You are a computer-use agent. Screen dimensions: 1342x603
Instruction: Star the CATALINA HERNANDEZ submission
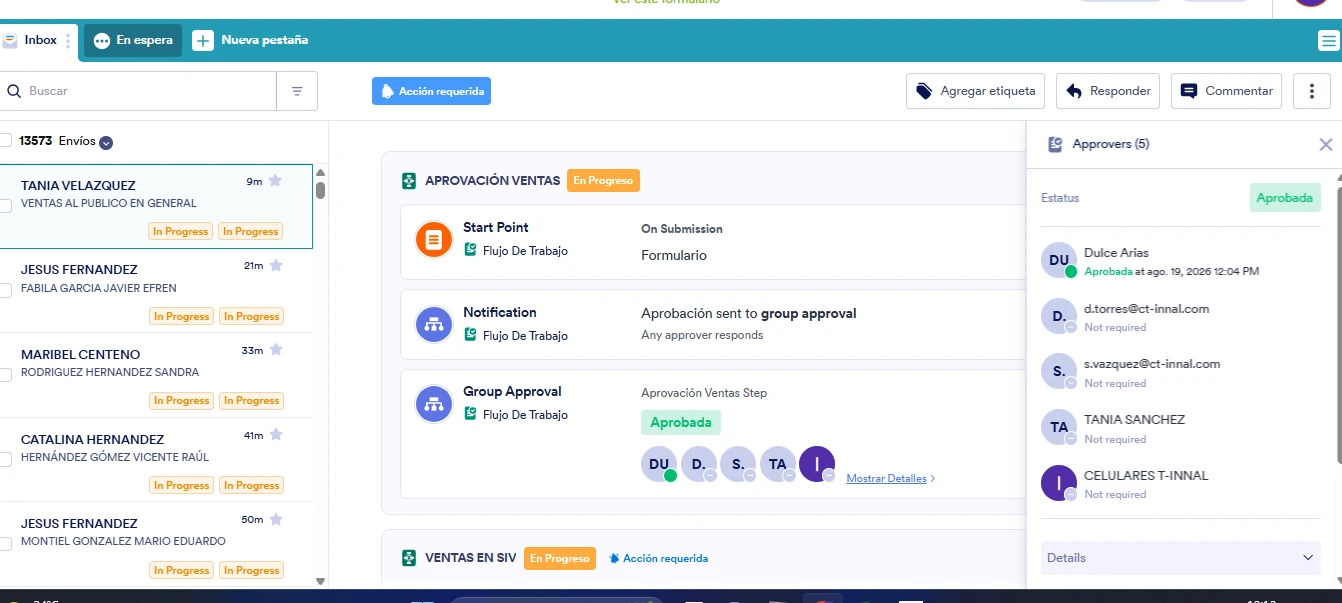(276, 435)
